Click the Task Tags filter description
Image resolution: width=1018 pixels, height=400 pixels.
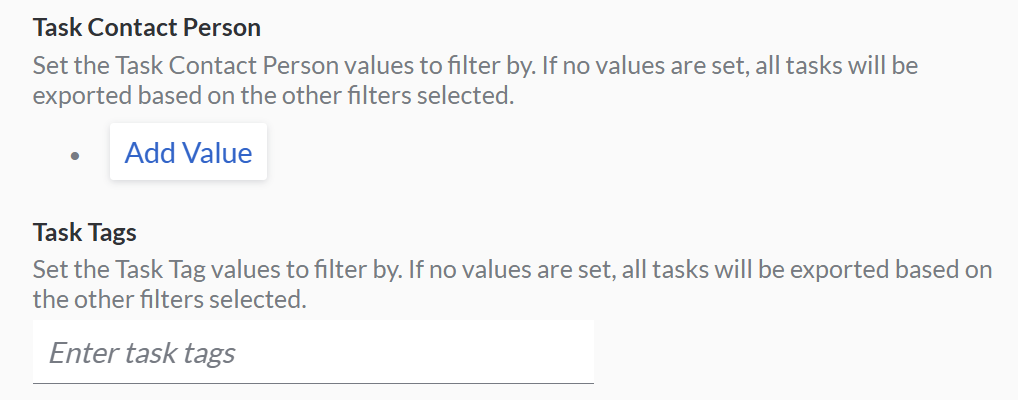[x=511, y=284]
